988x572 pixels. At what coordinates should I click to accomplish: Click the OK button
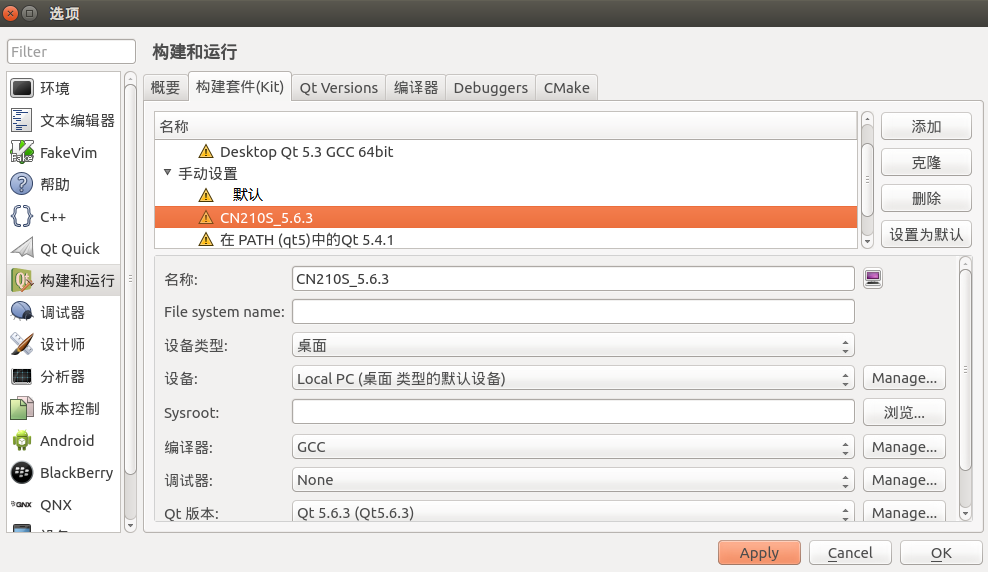(941, 553)
